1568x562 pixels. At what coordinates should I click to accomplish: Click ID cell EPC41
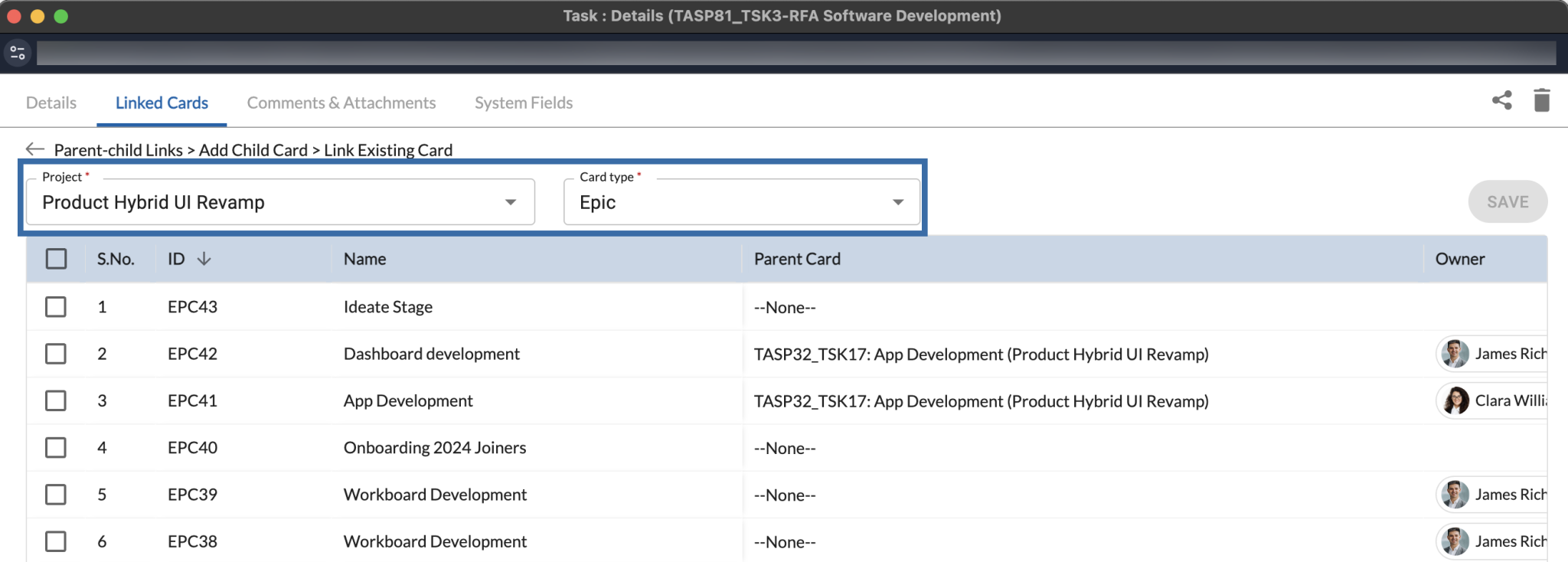pos(193,400)
